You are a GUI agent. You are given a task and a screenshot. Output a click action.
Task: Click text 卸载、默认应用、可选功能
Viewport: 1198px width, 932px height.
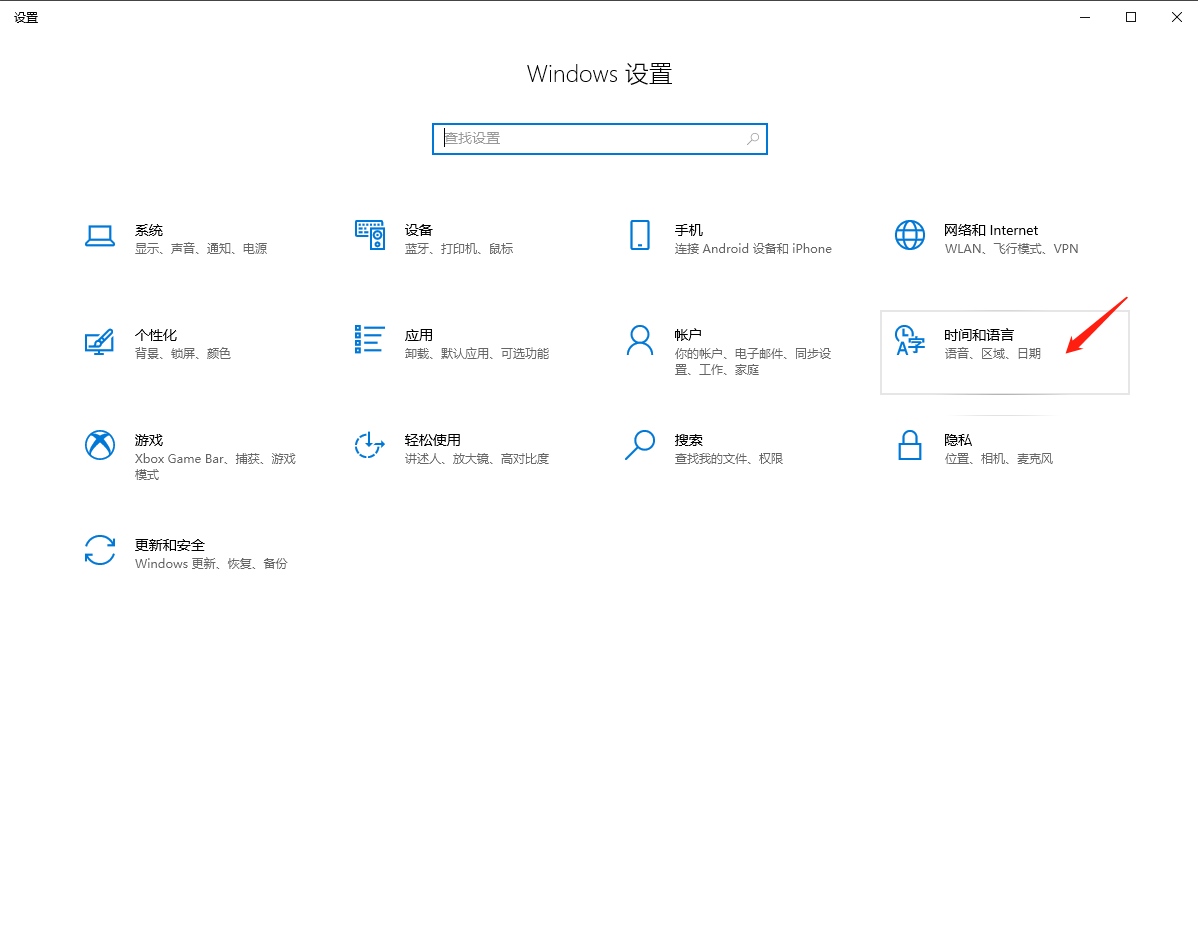[x=477, y=353]
